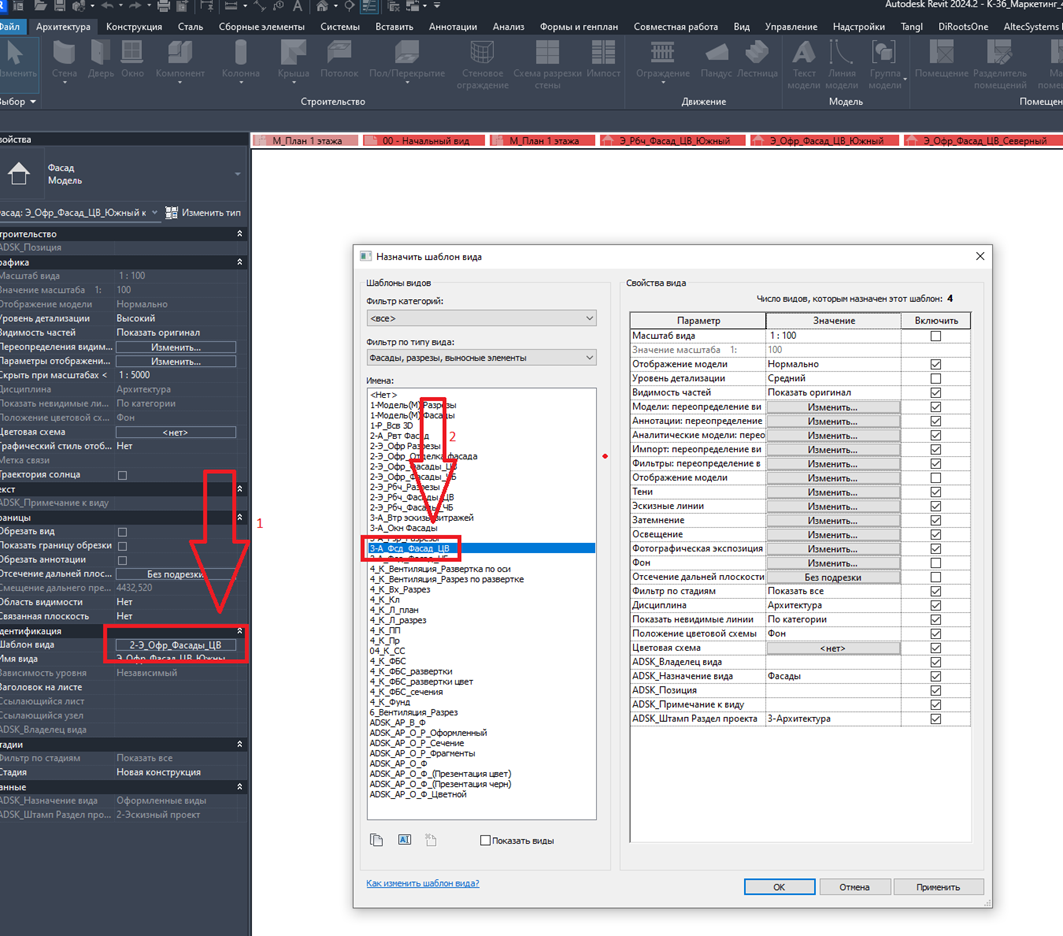Uncheck Видимость частей include checkbox
This screenshot has height=936, width=1063.
(x=936, y=392)
